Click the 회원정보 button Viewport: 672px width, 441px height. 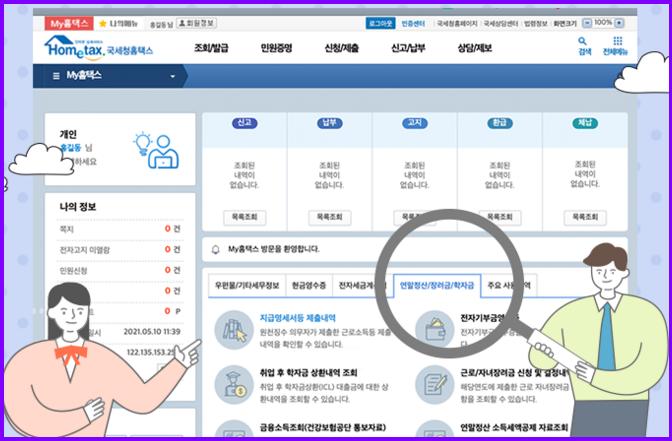196,23
